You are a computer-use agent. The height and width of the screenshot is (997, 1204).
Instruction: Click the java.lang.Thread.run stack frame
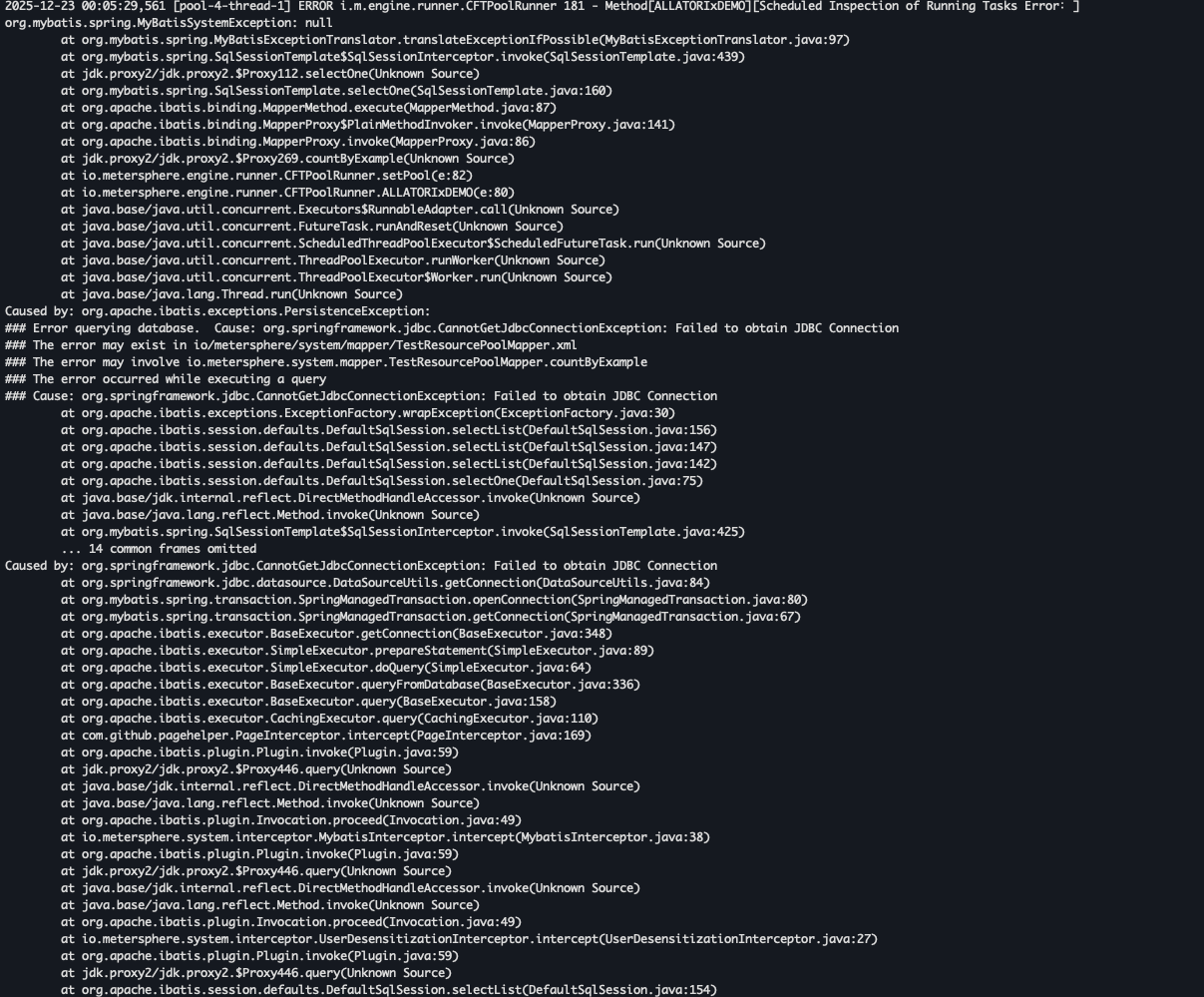click(x=231, y=294)
